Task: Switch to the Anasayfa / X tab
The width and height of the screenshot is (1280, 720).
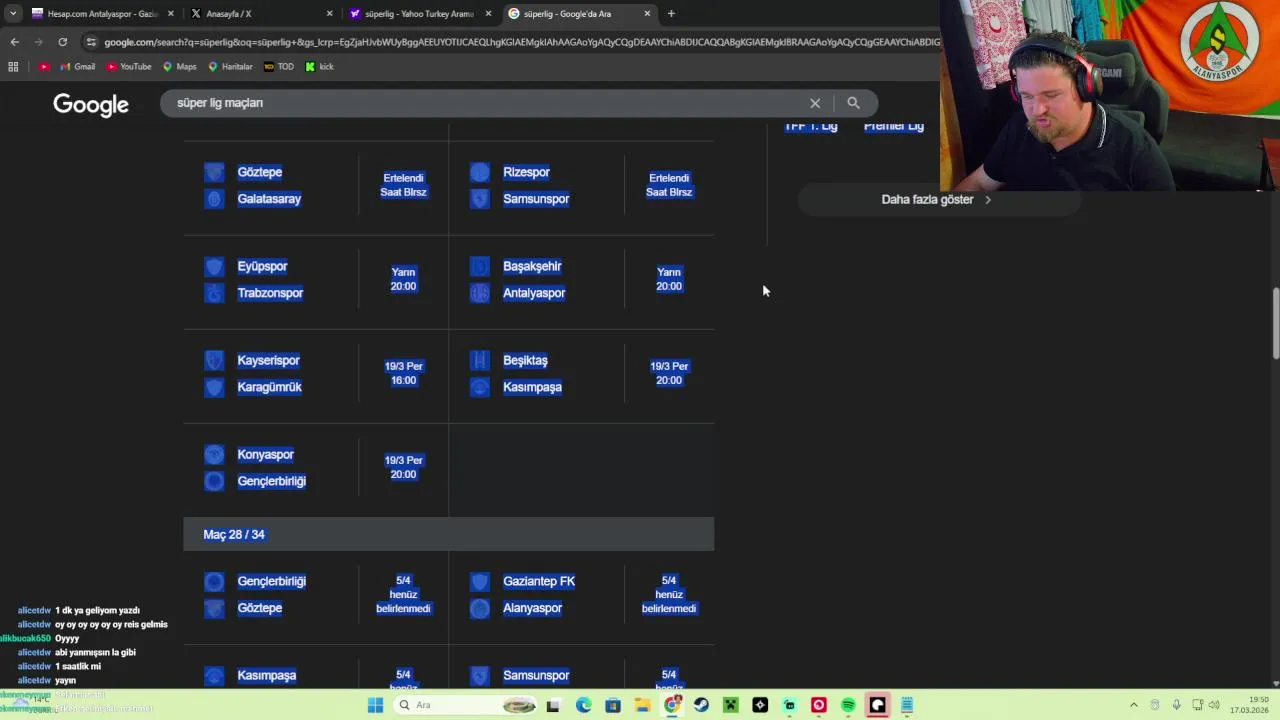Action: pos(261,14)
